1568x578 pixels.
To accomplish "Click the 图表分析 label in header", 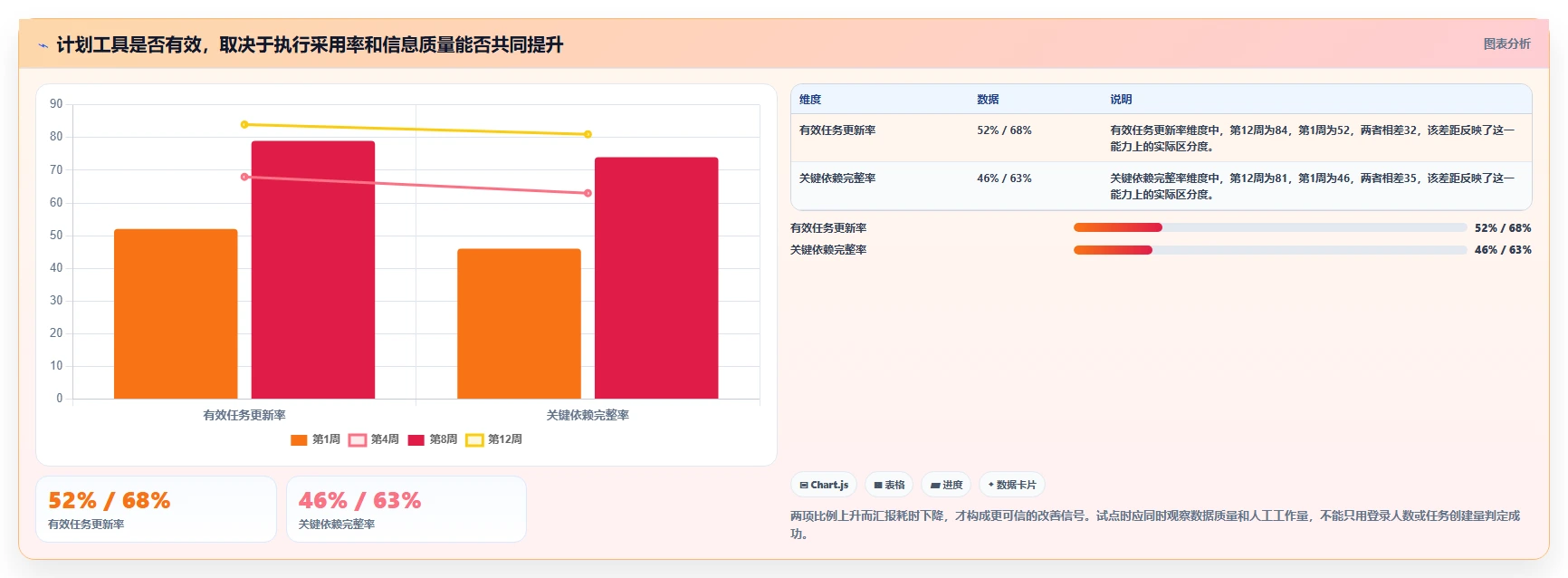I will point(1506,43).
